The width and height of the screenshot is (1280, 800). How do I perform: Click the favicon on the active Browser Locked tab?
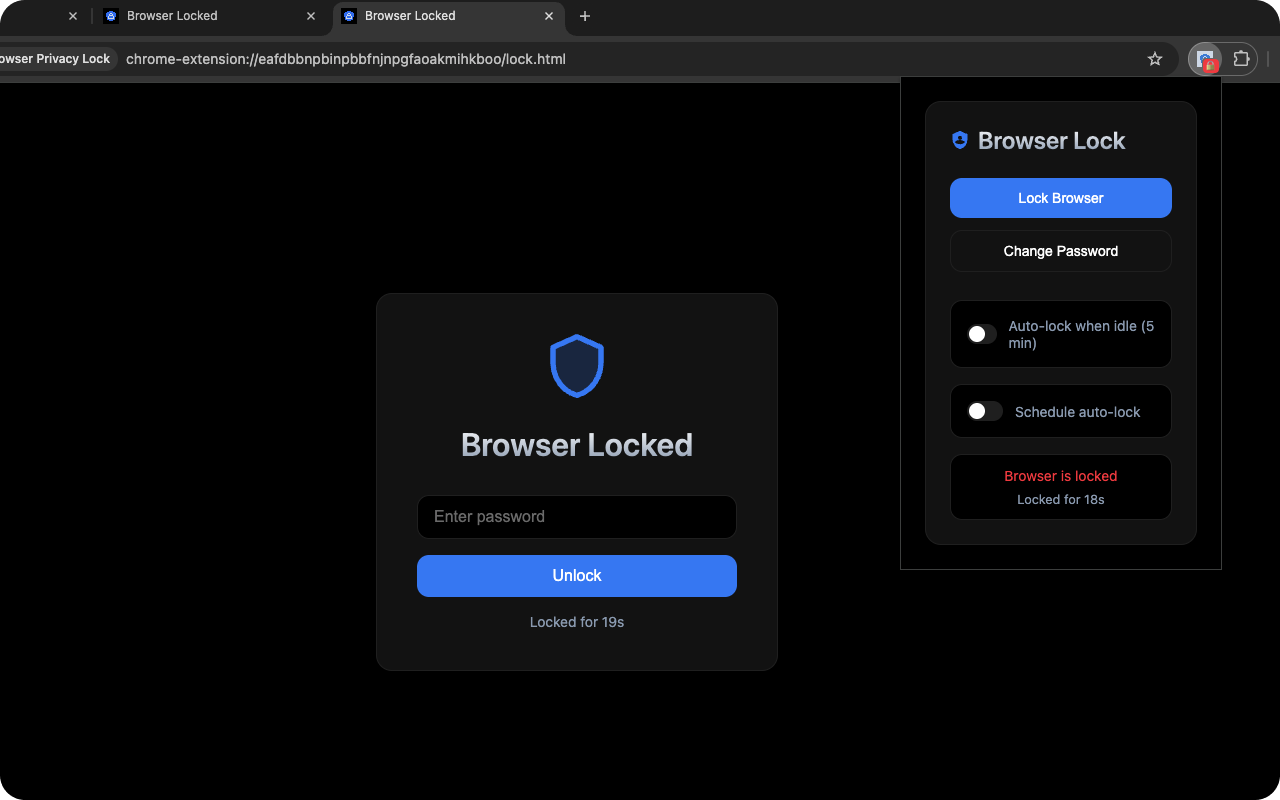point(348,16)
